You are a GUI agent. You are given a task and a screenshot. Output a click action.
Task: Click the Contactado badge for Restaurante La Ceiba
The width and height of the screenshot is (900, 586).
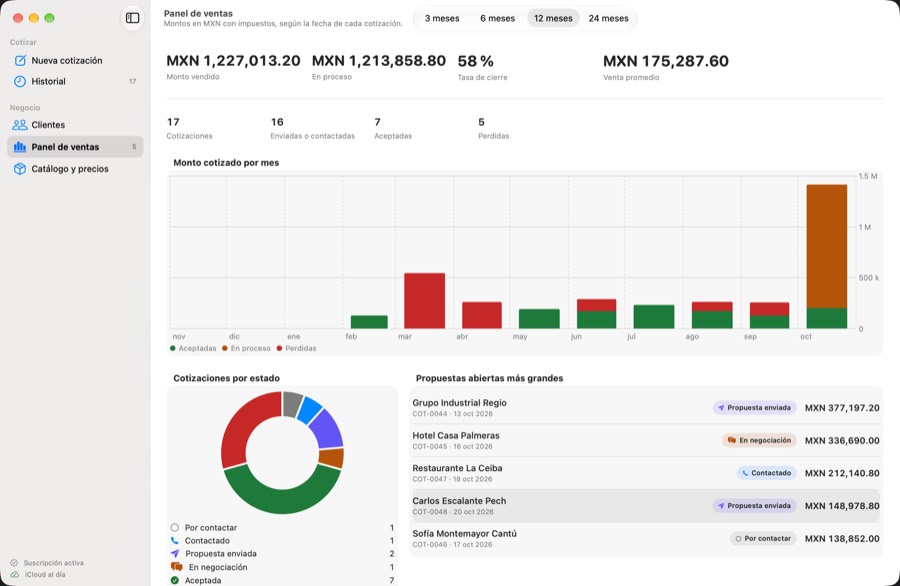coord(766,473)
